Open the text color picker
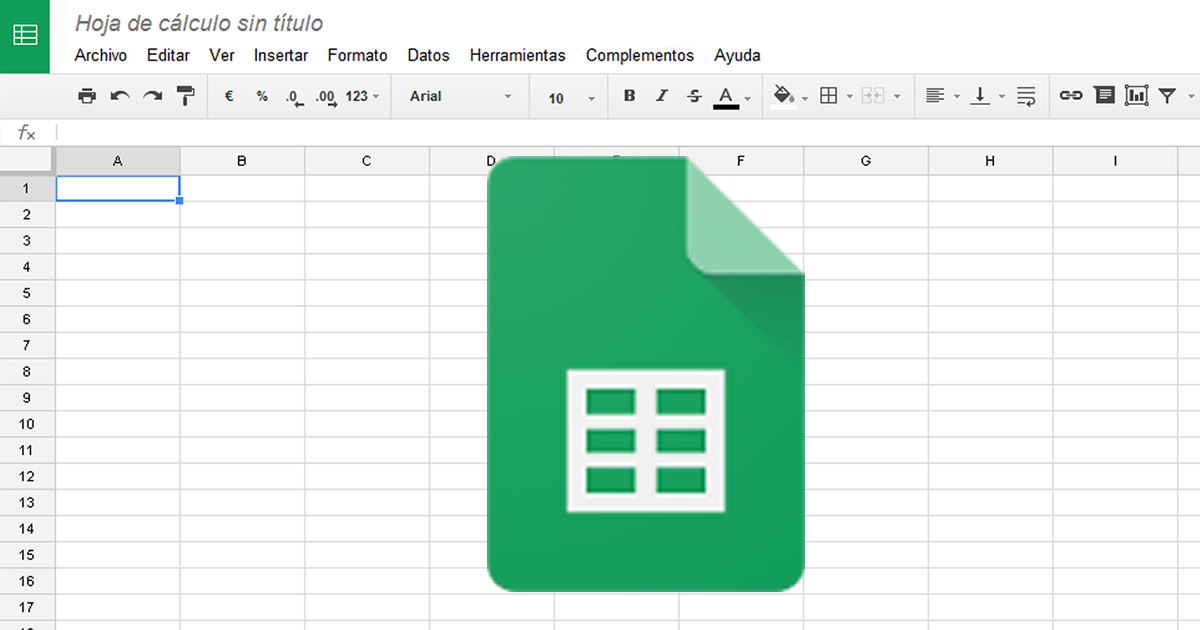The height and width of the screenshot is (630, 1200). tap(726, 96)
